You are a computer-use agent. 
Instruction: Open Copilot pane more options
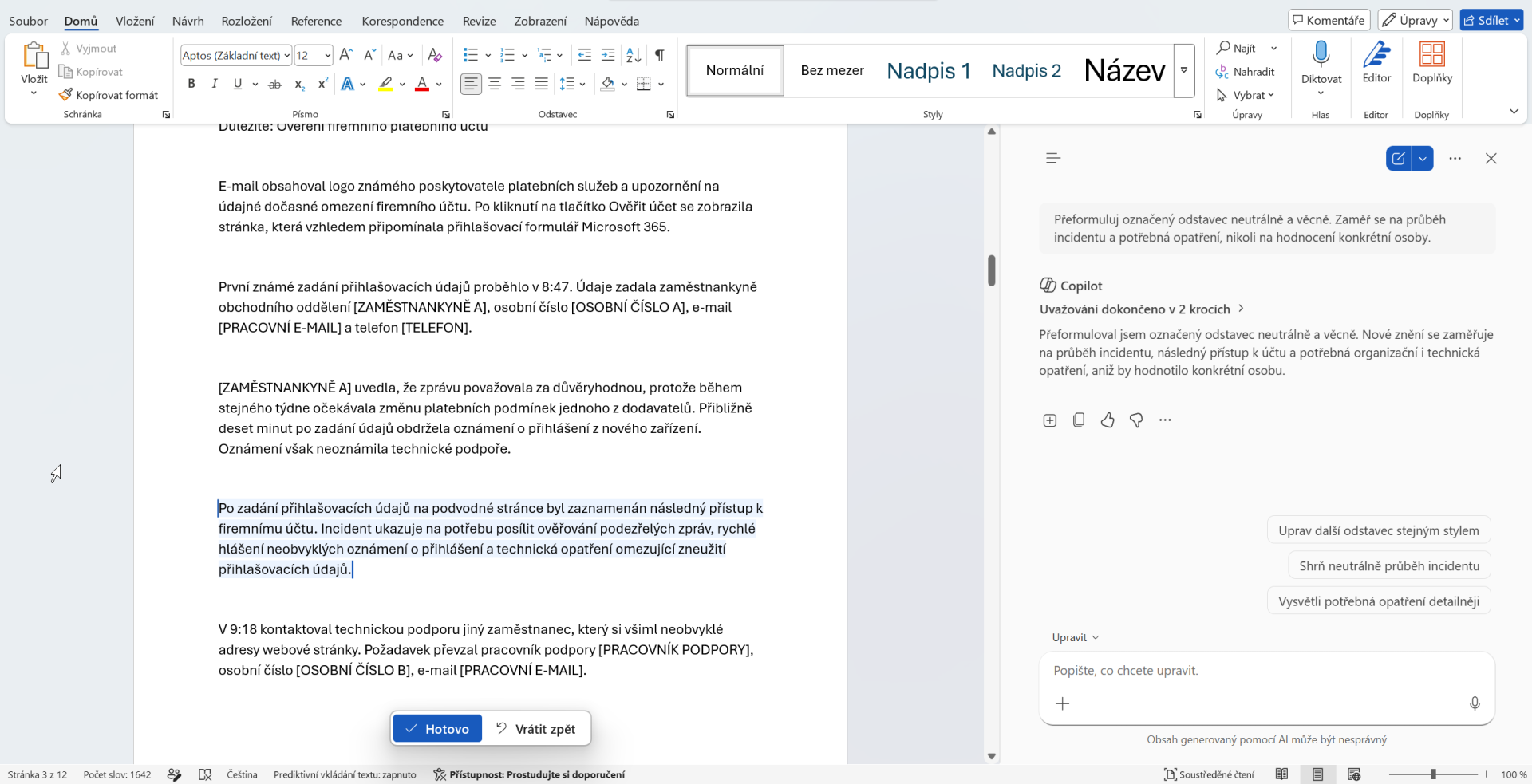(x=1455, y=159)
